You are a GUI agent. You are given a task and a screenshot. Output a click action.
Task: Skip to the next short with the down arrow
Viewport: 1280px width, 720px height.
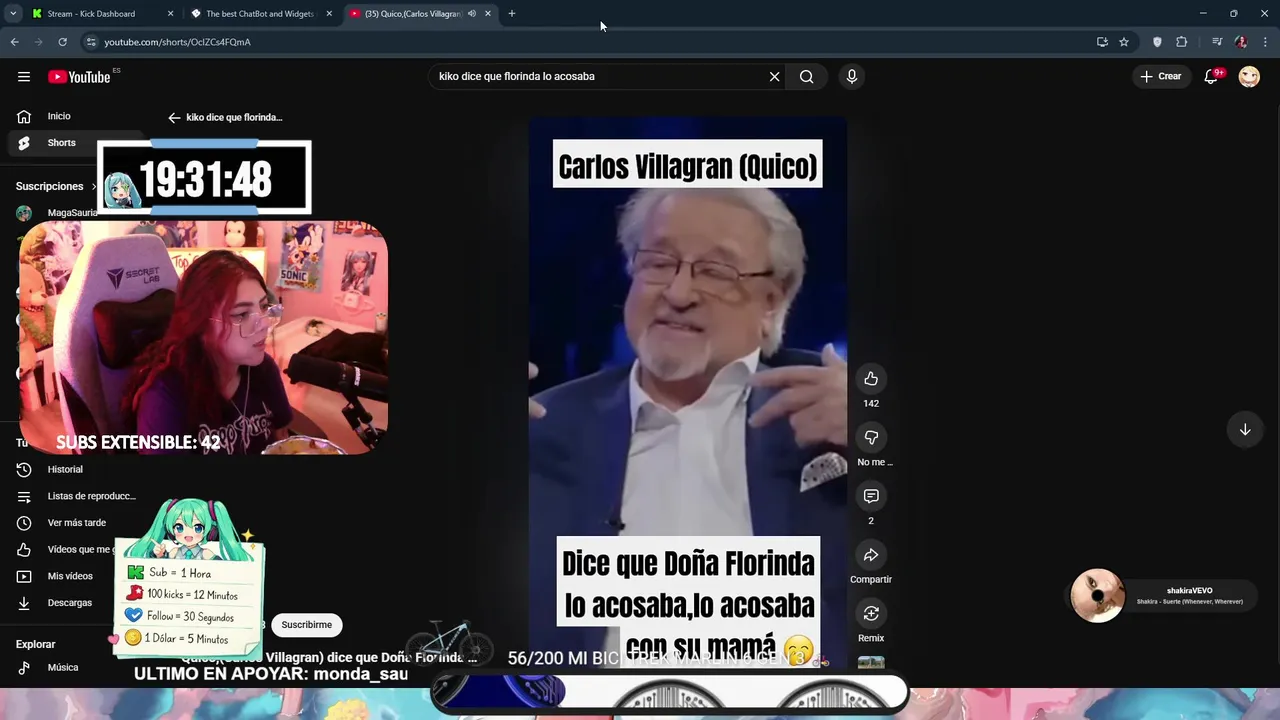(1245, 430)
